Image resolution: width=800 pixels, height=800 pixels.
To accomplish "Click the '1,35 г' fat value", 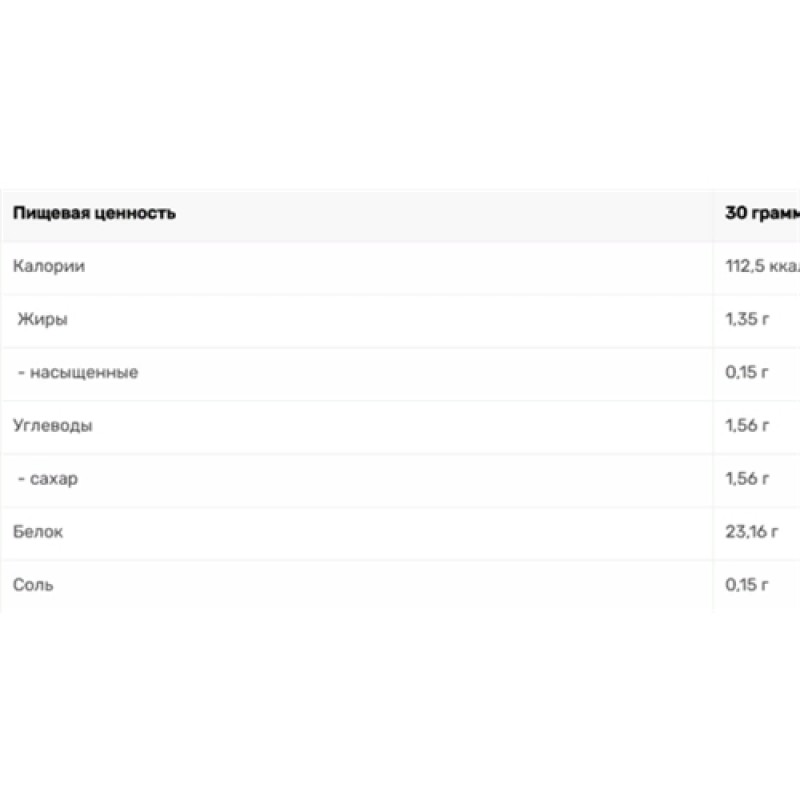I will click(746, 320).
